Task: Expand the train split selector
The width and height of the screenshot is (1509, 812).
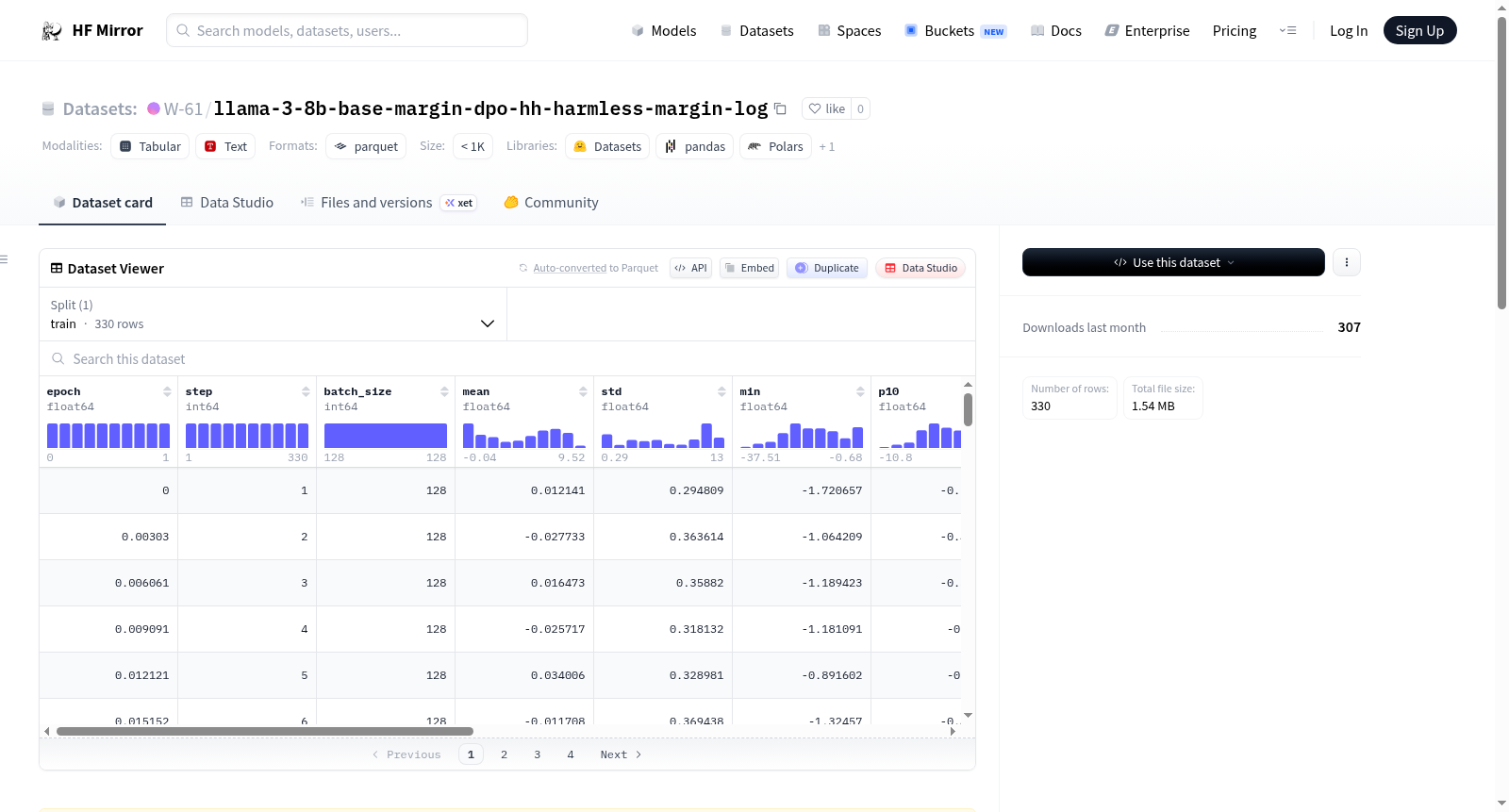Action: (x=273, y=314)
